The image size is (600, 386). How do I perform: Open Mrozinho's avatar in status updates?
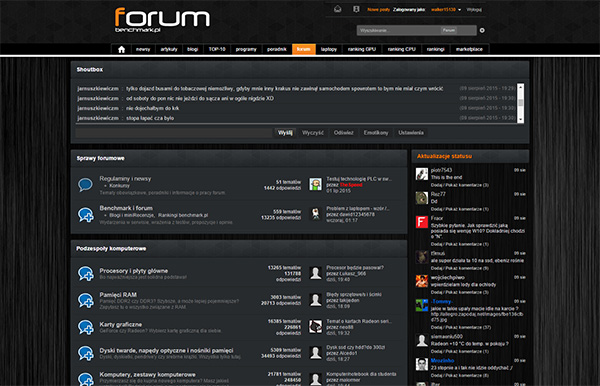tap(422, 364)
